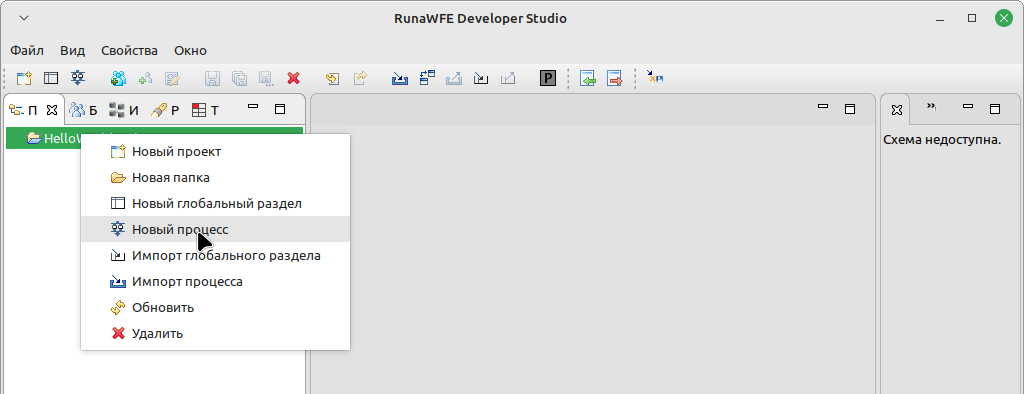
Task: Maximize the RunaWFE Developer Studio window
Action: [972, 18]
